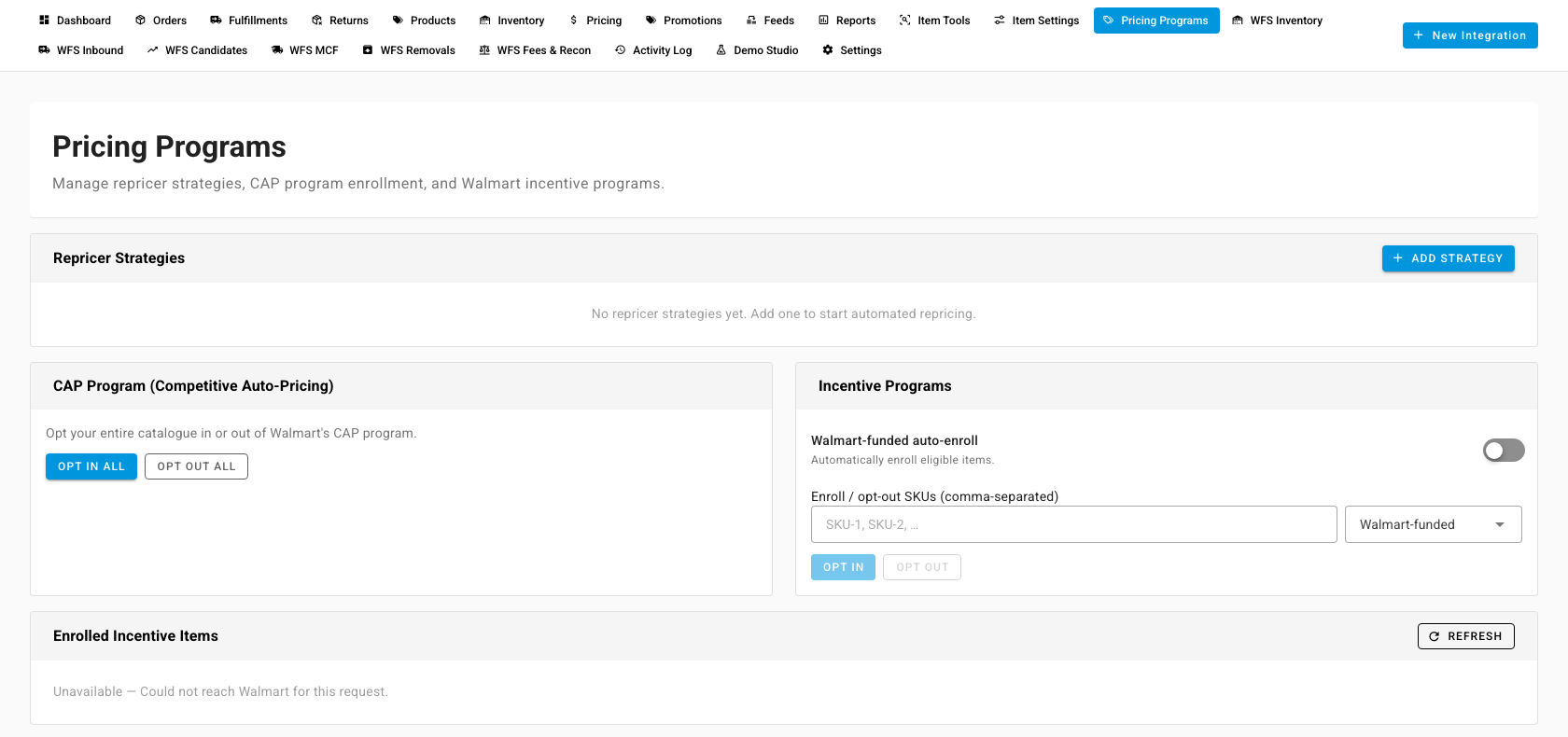Image resolution: width=1568 pixels, height=737 pixels.
Task: Click the Opt Out All button
Action: coord(196,466)
